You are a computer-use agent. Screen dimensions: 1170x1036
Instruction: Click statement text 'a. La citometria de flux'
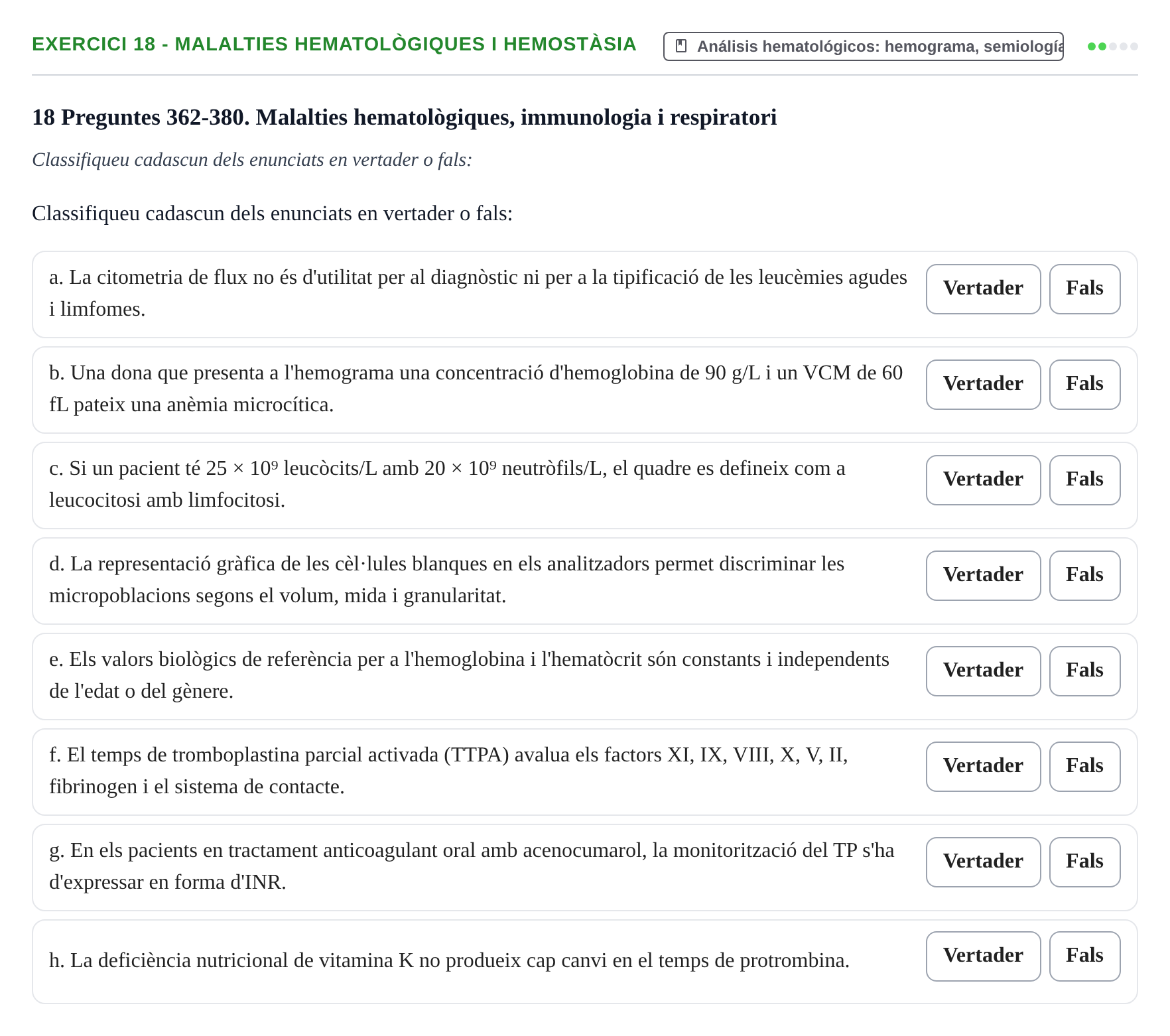(478, 292)
